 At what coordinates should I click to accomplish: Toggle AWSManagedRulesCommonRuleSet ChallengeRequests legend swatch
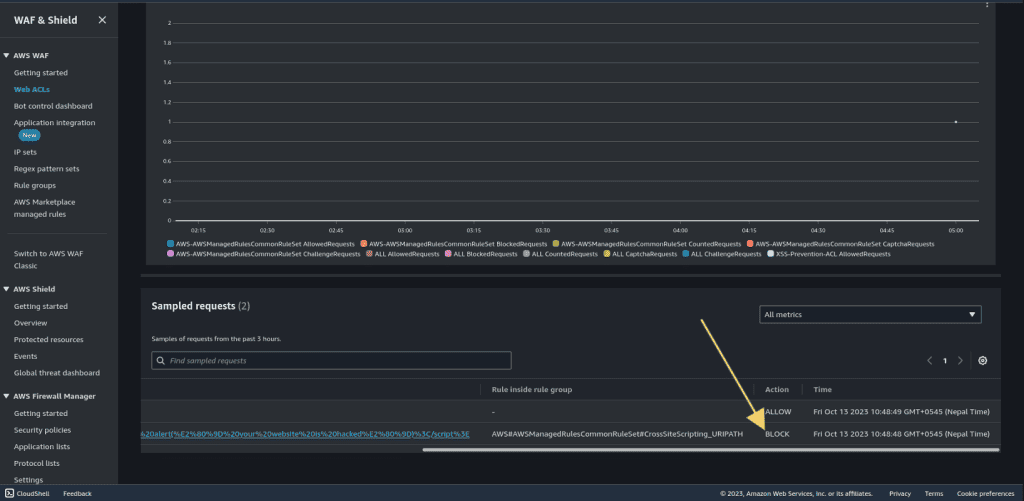click(170, 254)
